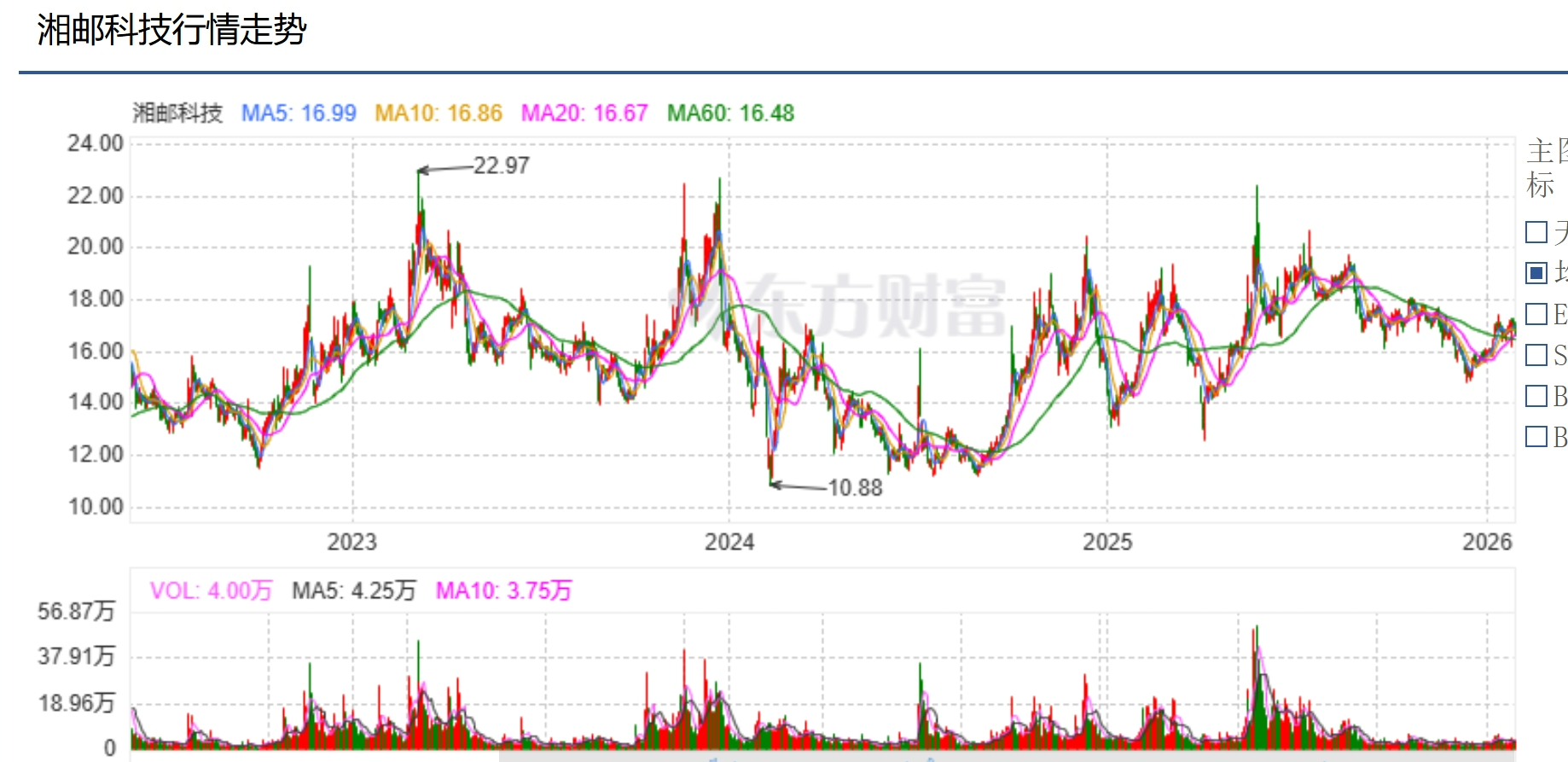Click the 2025 year label on the axis
The width and height of the screenshot is (1568, 762).
[x=1107, y=542]
